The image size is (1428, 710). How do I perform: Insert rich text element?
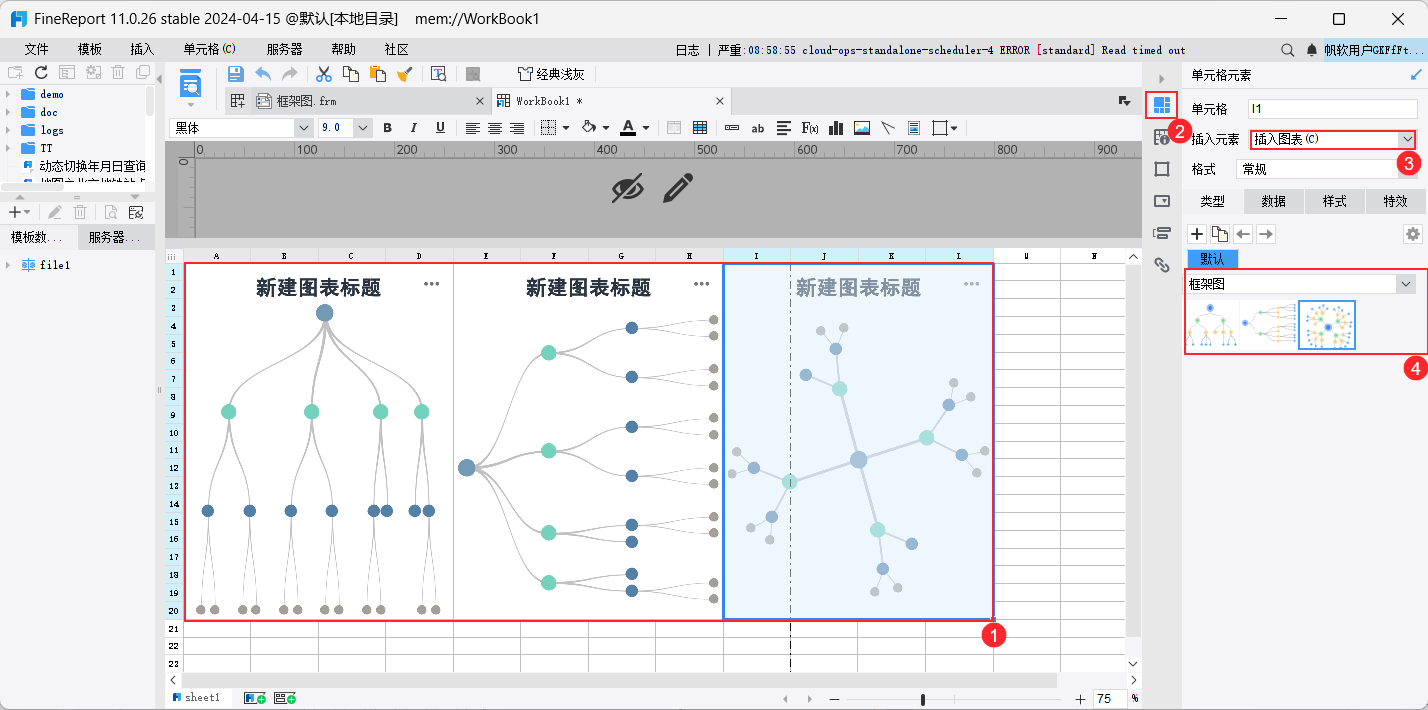(784, 128)
